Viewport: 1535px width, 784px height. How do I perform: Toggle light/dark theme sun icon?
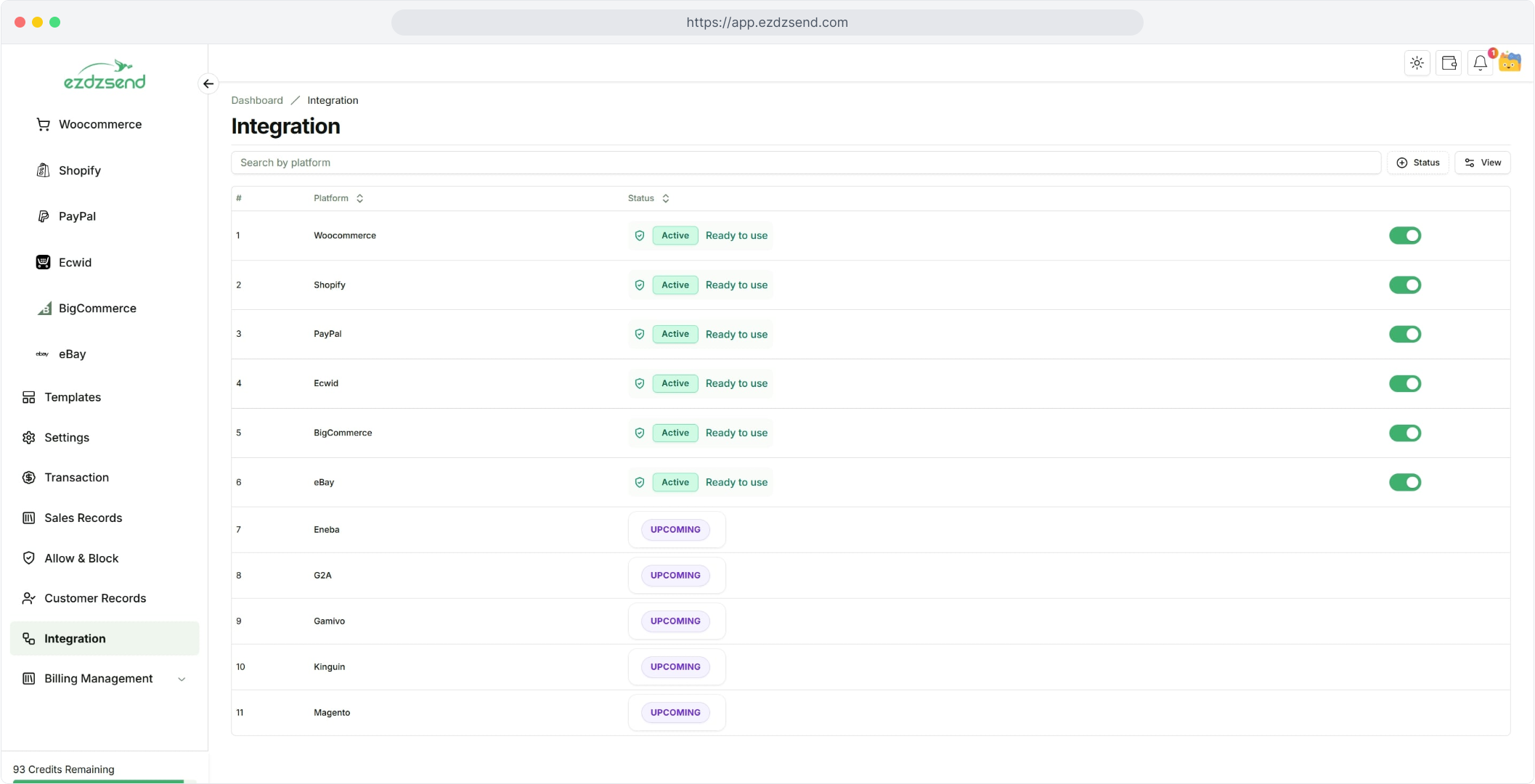pos(1417,63)
